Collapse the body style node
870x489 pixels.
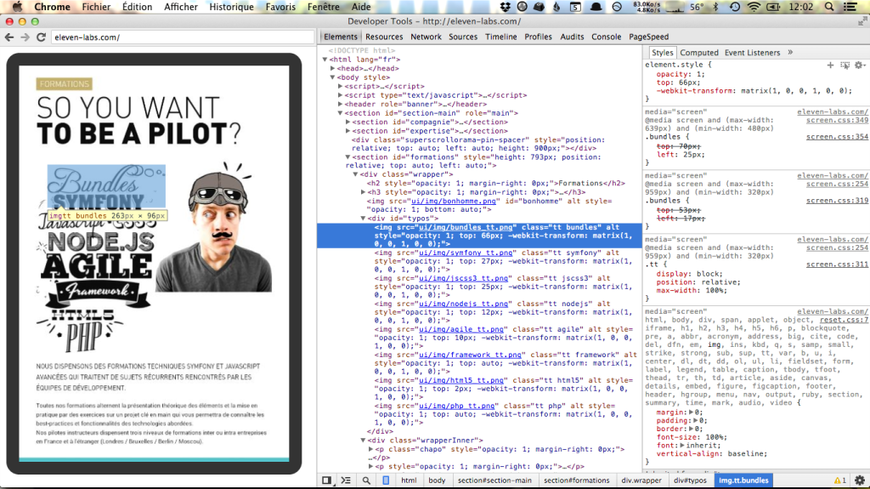[333, 77]
